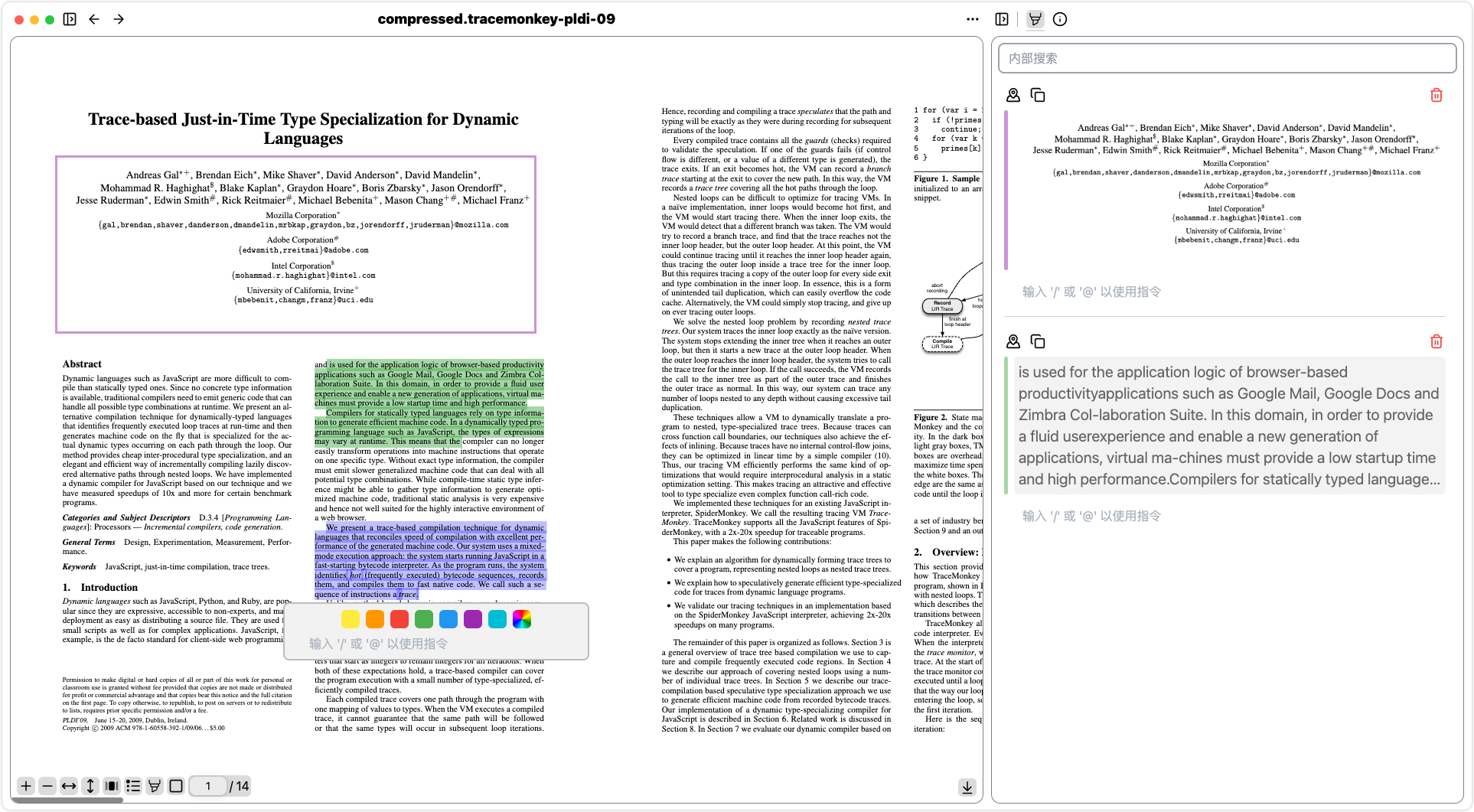Choose the blue highlight color
This screenshot has width=1474, height=812.
tap(448, 619)
